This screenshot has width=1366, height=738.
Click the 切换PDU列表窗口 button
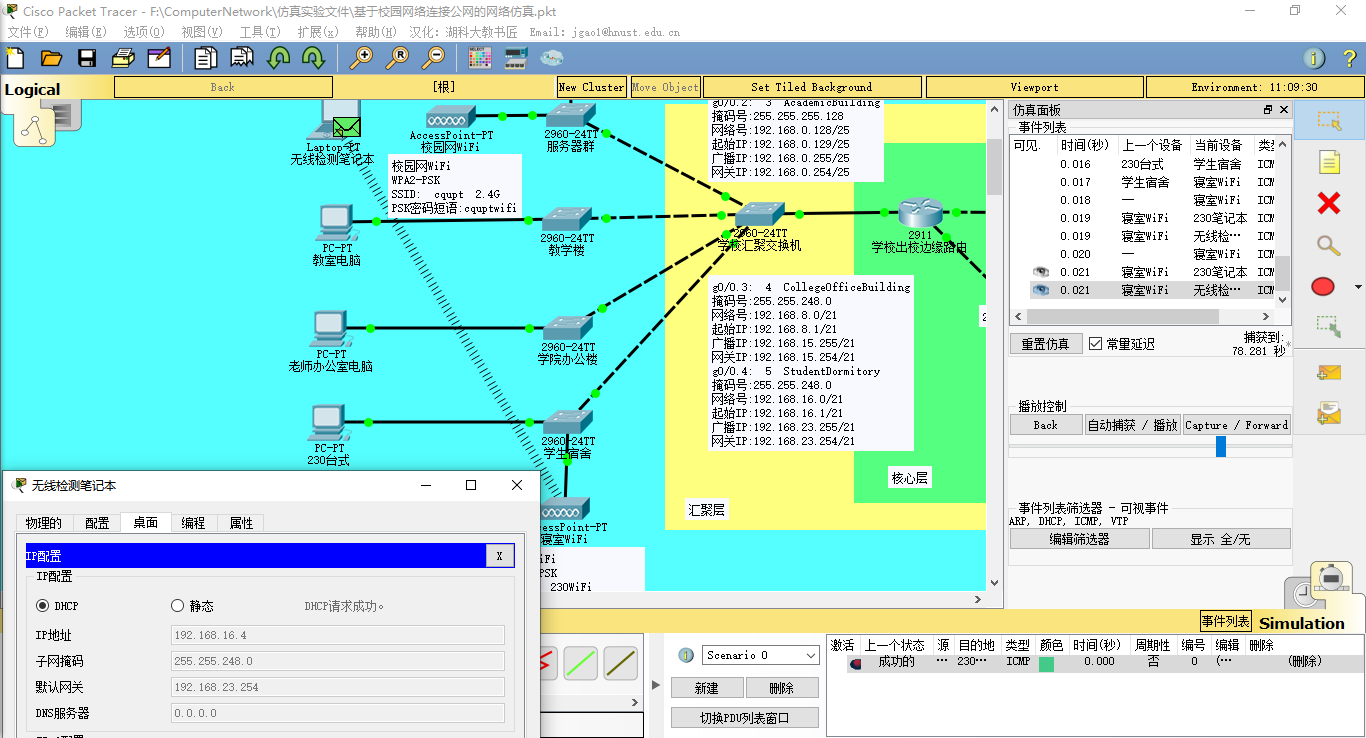pyautogui.click(x=745, y=717)
